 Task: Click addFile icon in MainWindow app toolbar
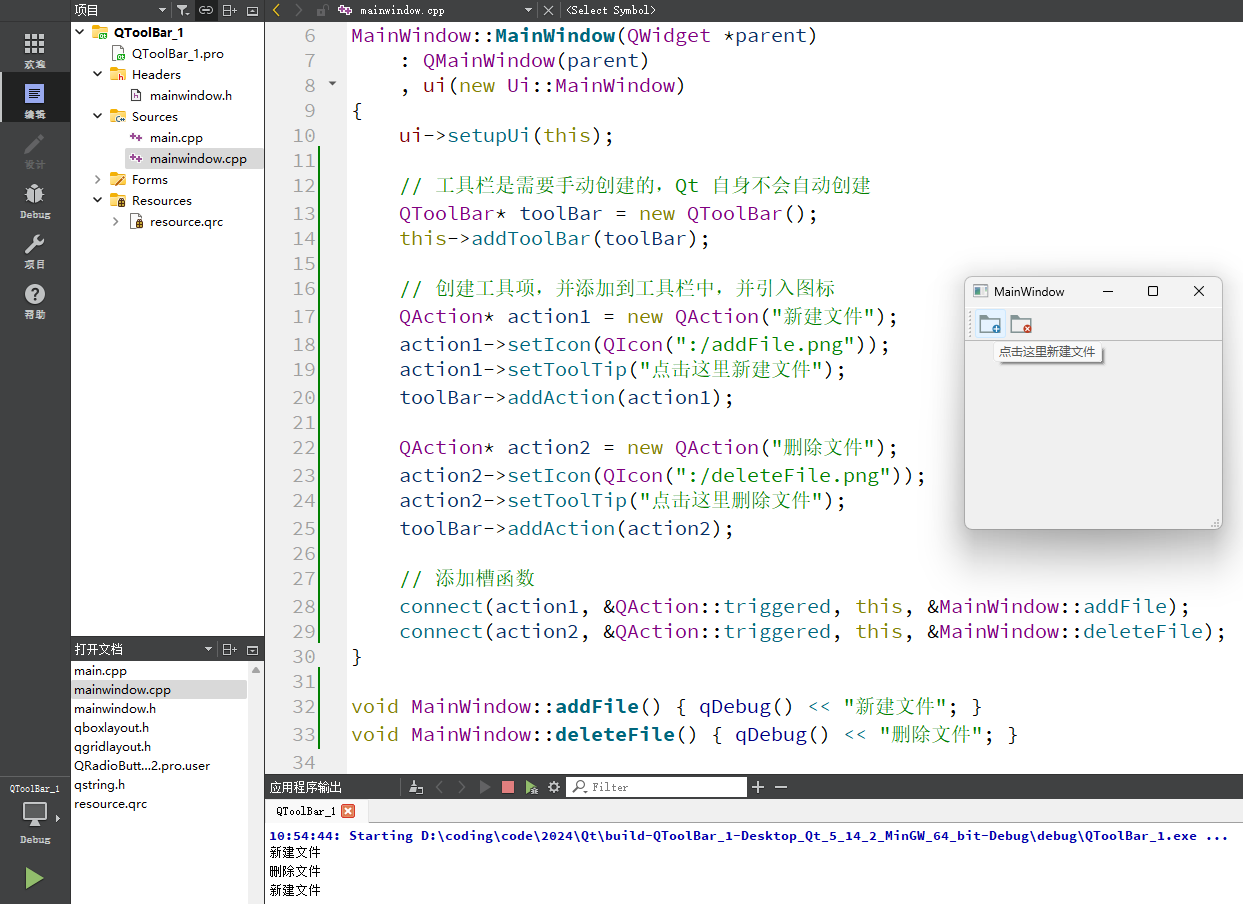tap(990, 324)
